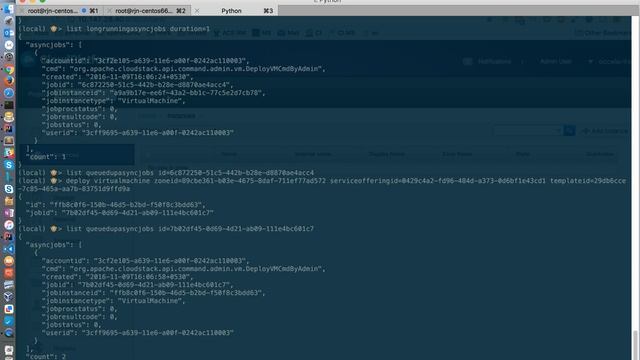Open Finder from the dock
This screenshot has height=360, width=640.
click(9, 9)
